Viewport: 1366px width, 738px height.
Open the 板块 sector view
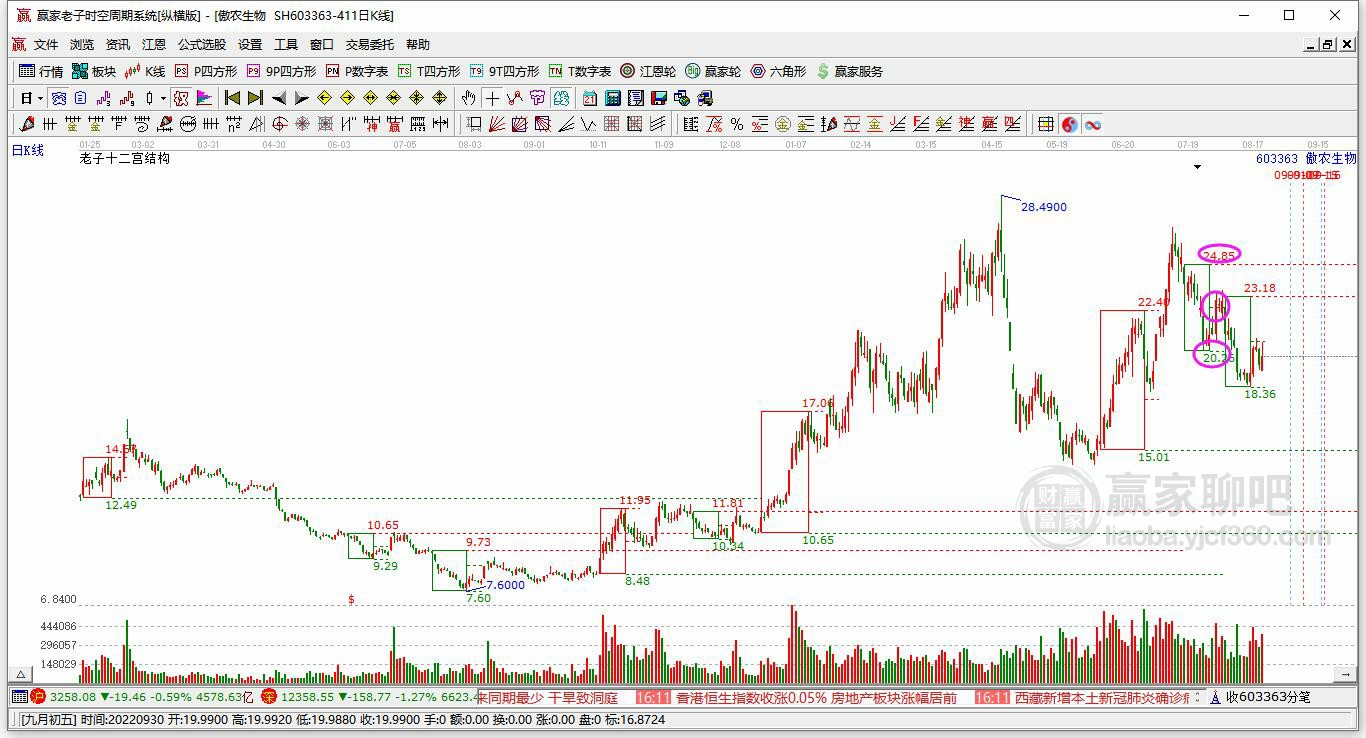[93, 71]
